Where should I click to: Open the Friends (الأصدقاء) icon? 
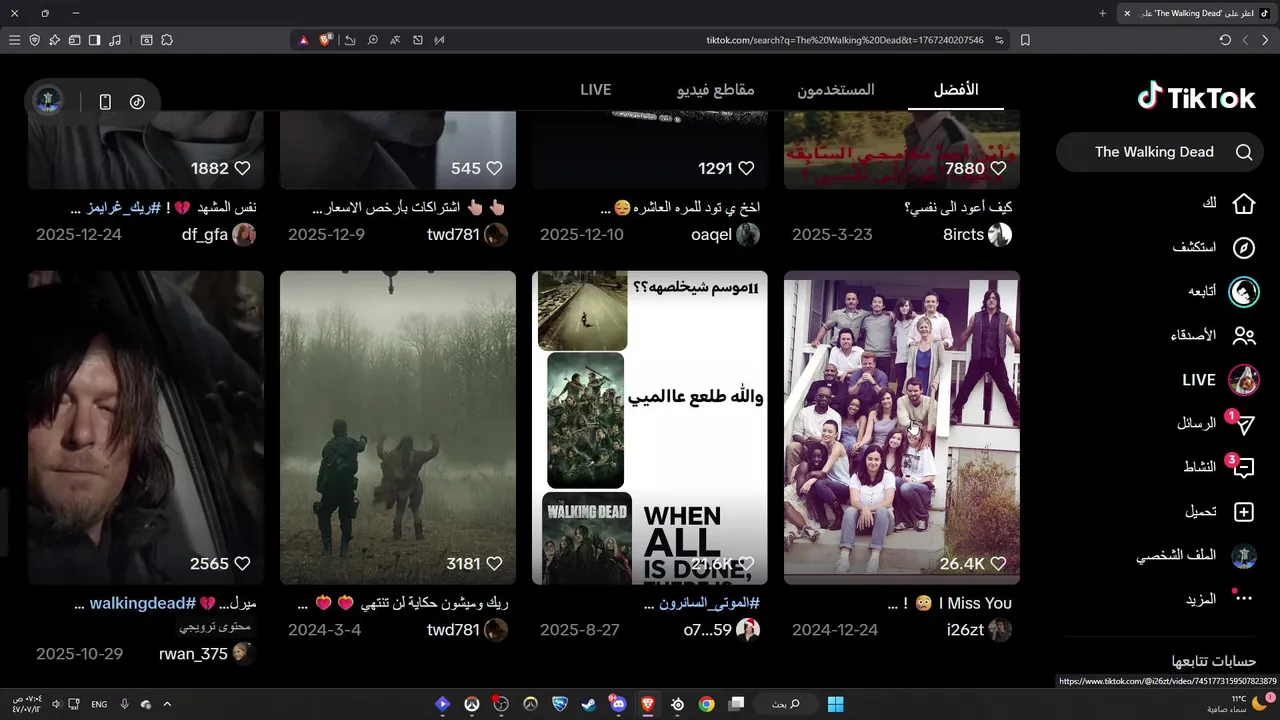pyautogui.click(x=1243, y=336)
